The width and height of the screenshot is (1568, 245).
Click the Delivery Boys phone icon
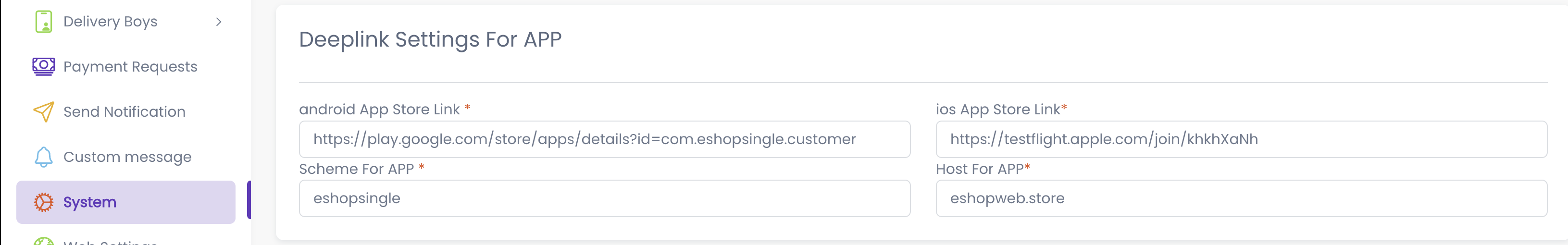tap(43, 22)
